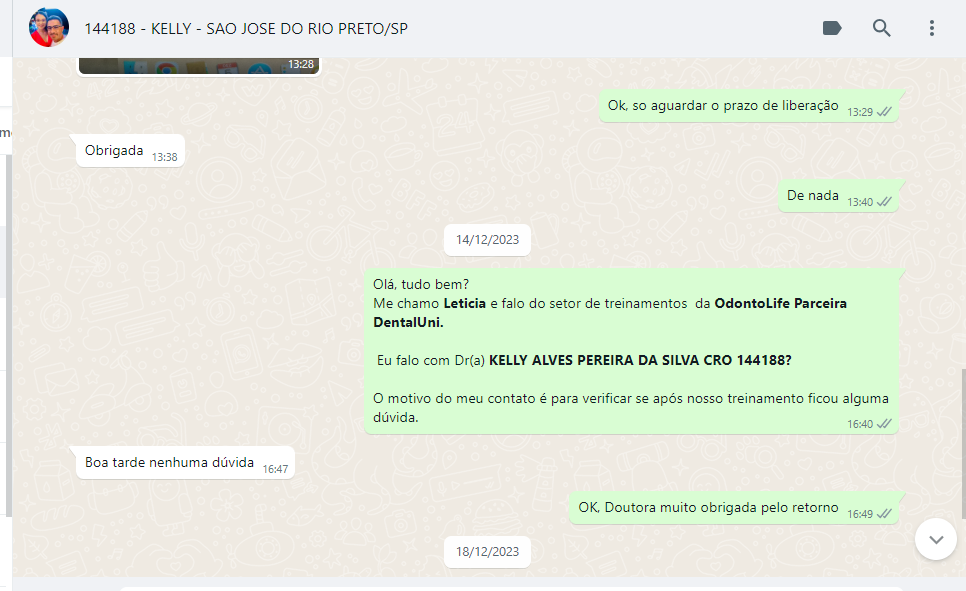Click the 18/12/2023 date chip

click(x=487, y=552)
